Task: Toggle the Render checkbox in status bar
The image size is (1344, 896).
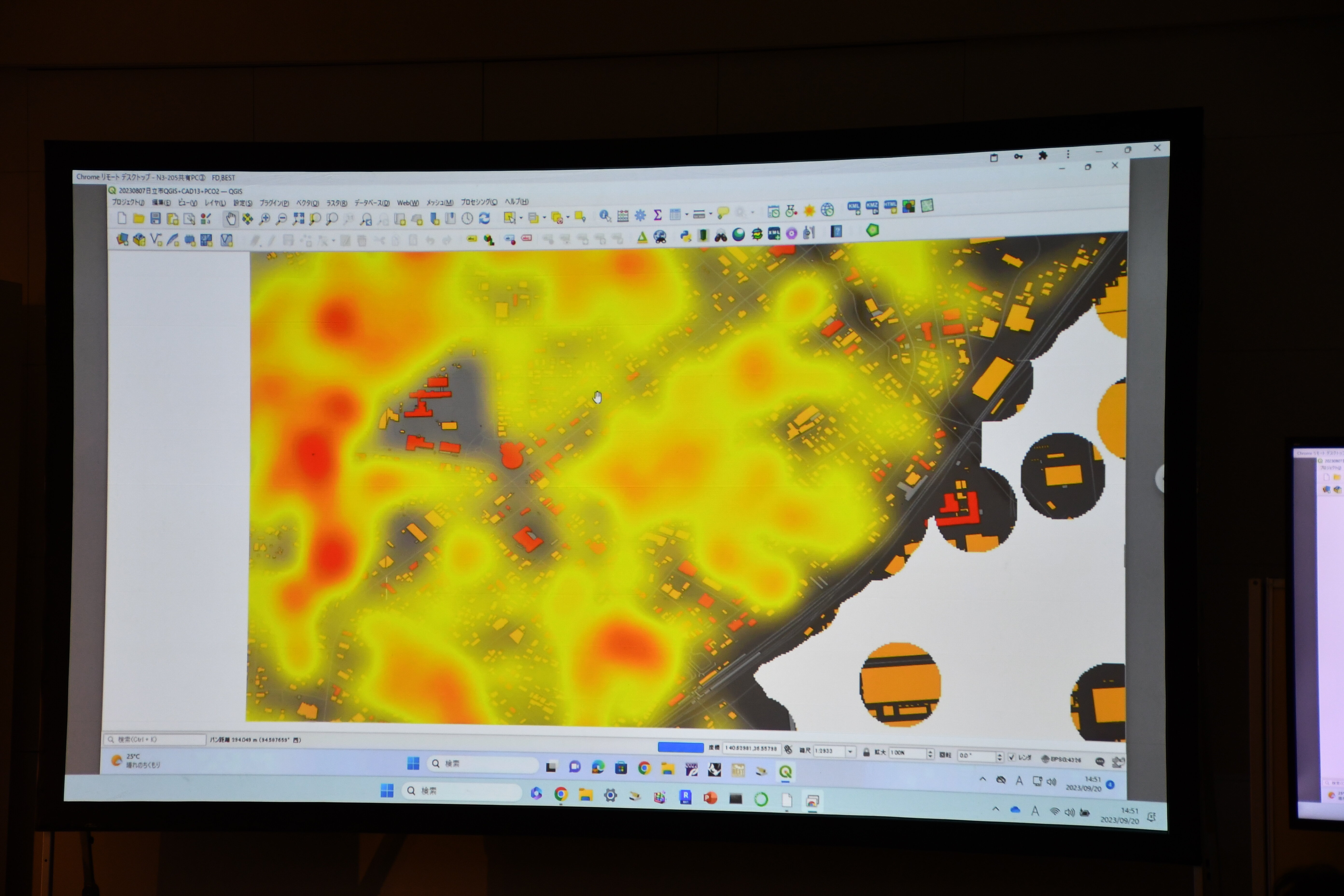Action: tap(1011, 757)
